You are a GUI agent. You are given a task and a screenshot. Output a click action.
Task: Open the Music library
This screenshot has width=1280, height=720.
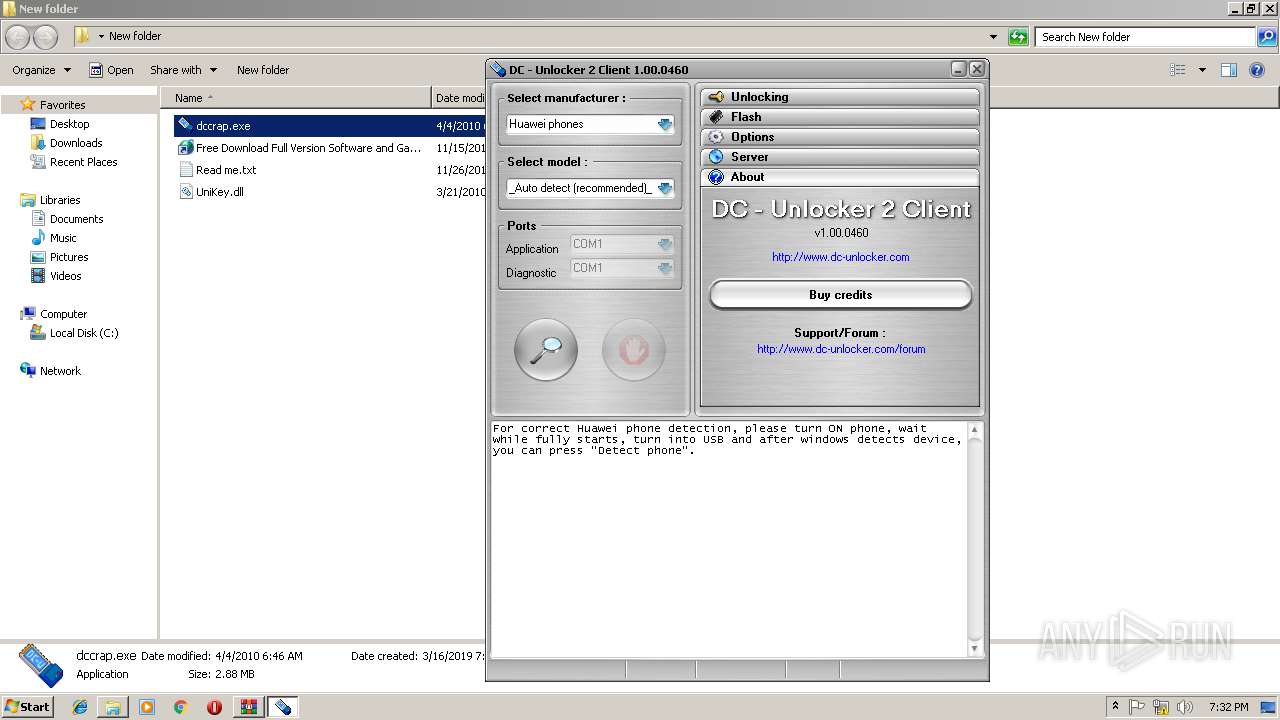point(63,238)
